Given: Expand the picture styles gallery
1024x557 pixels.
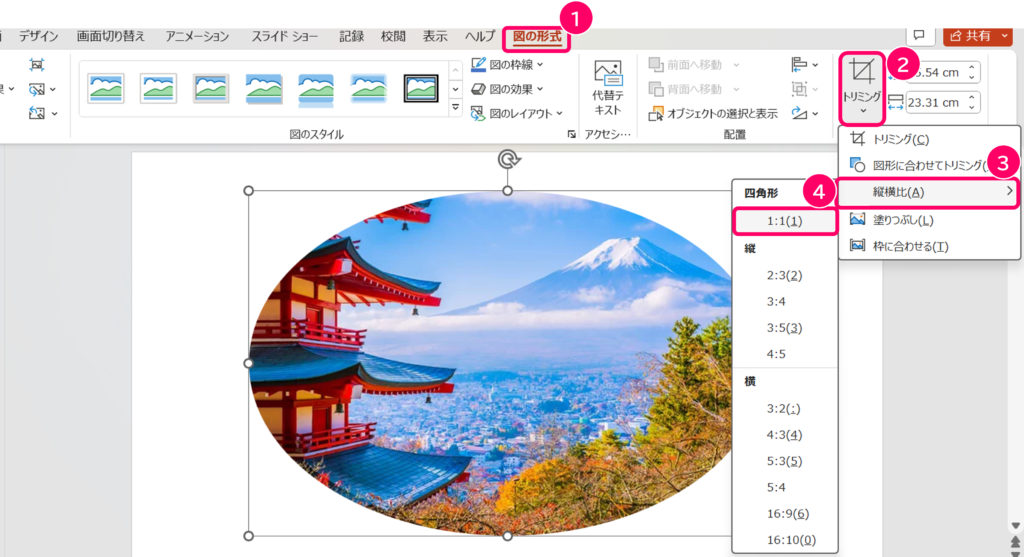Looking at the screenshot, I should click(x=456, y=108).
